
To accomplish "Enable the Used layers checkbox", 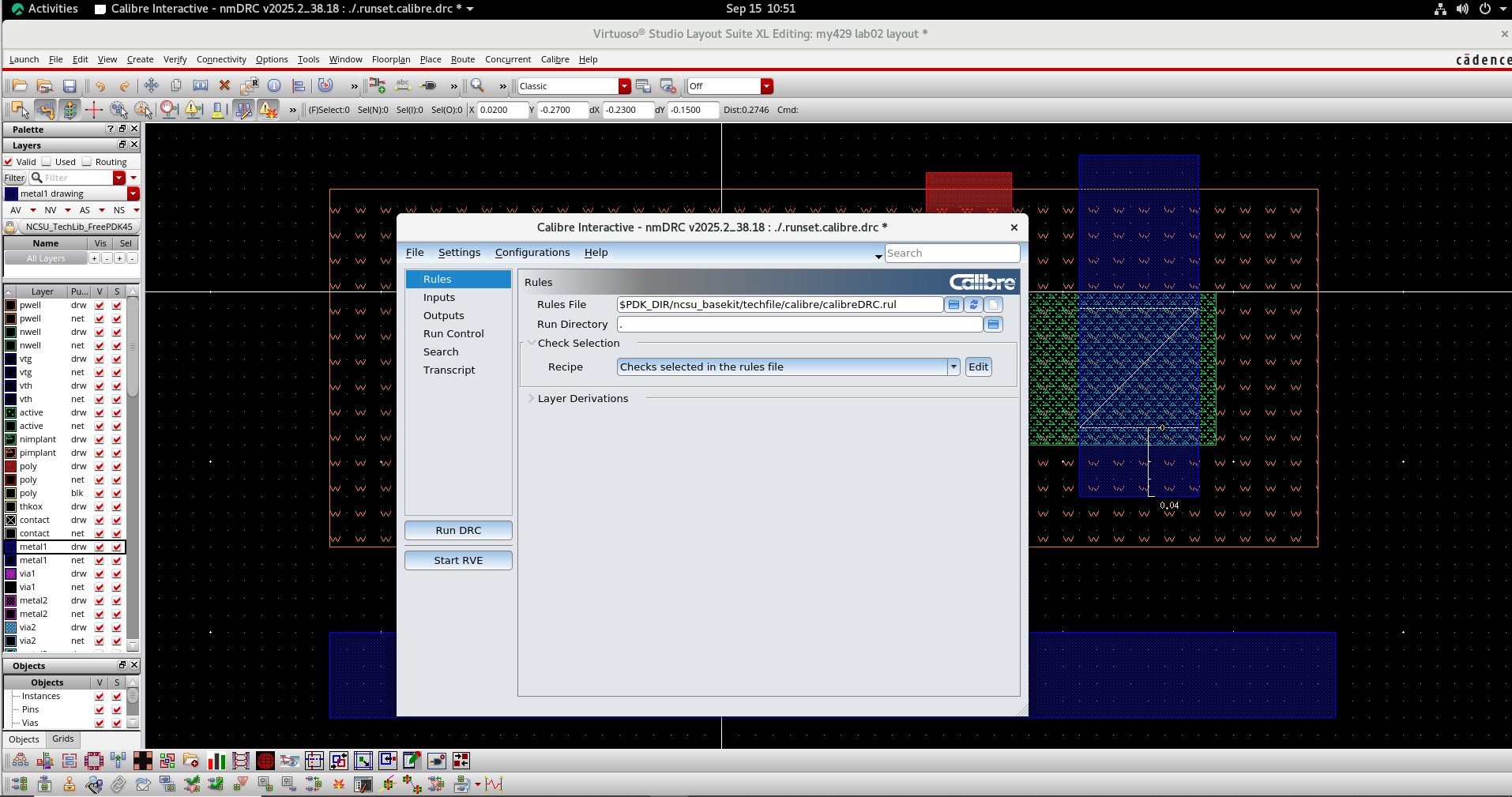I will pos(47,162).
